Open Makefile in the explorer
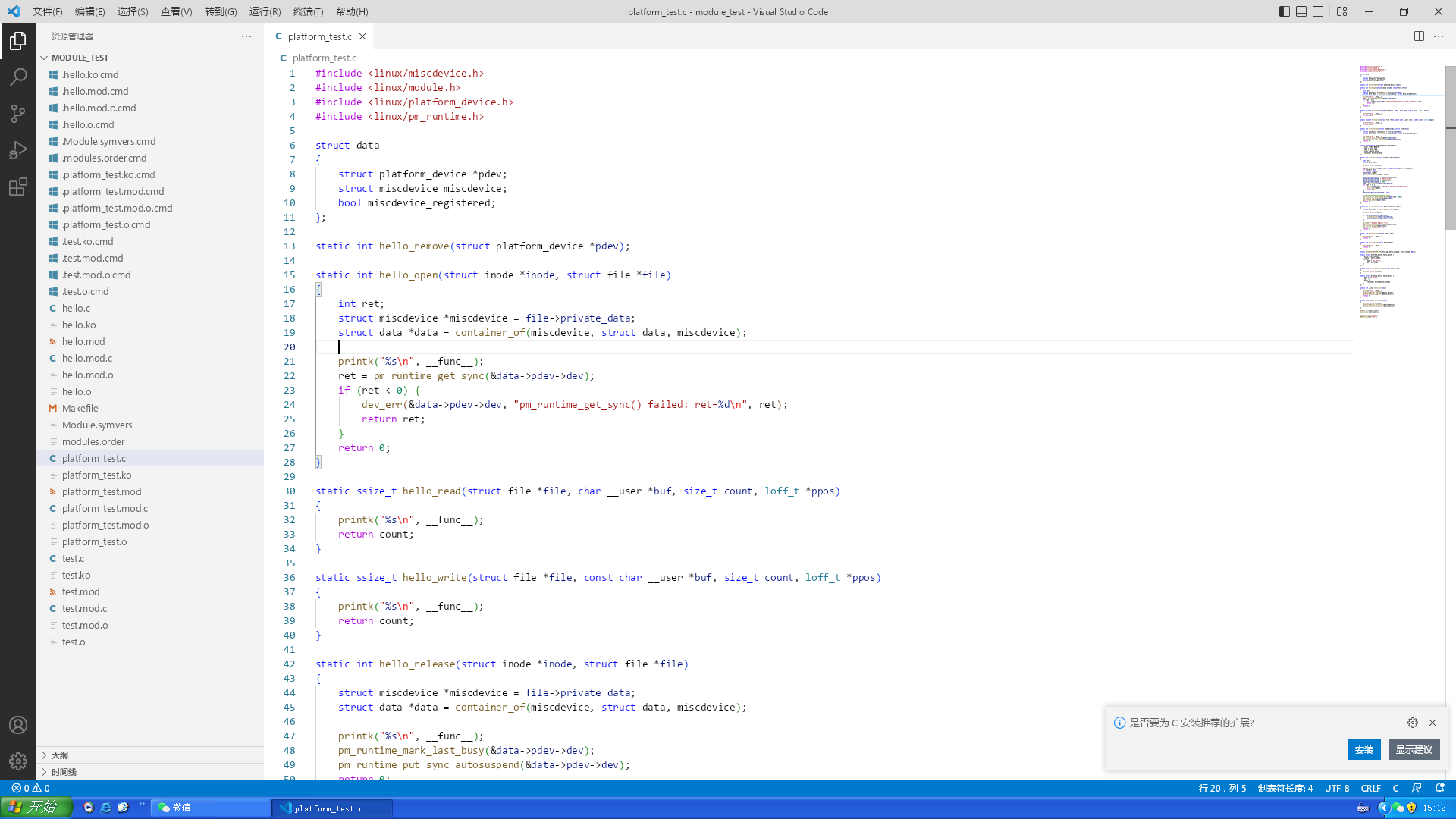 tap(80, 408)
